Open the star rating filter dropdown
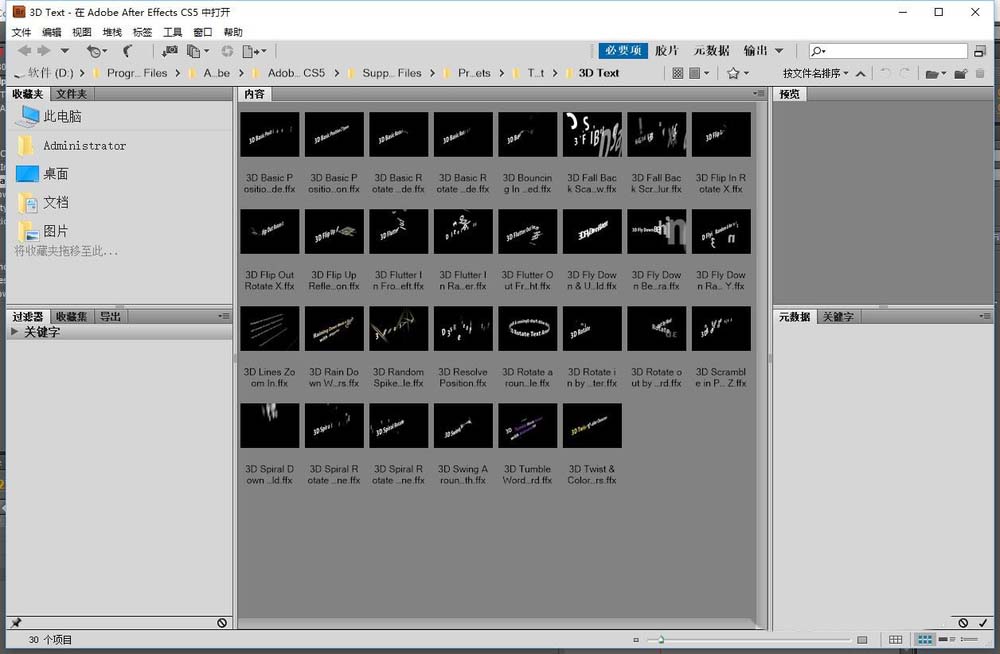 click(737, 73)
